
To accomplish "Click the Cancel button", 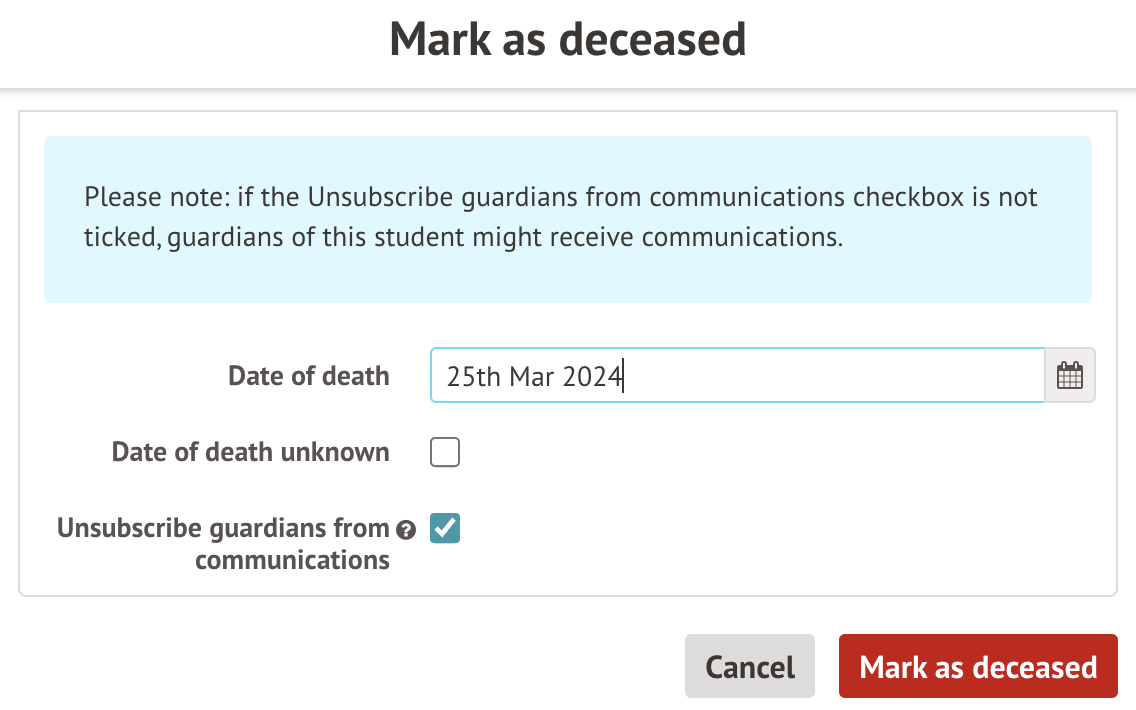I will click(x=750, y=666).
